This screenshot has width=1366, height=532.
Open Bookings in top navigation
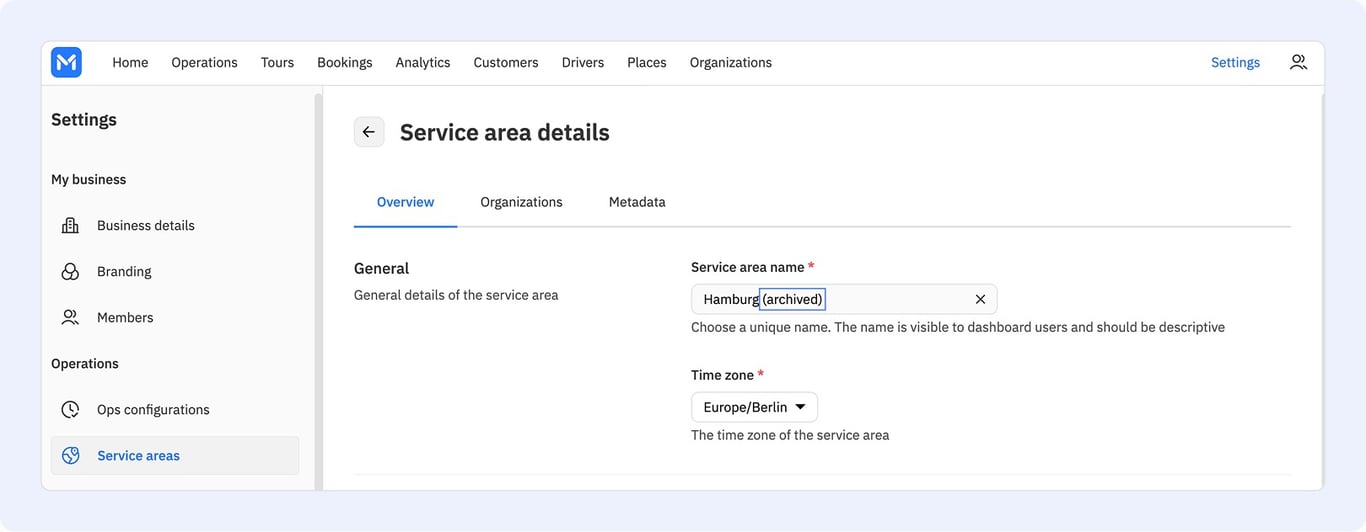click(x=345, y=62)
